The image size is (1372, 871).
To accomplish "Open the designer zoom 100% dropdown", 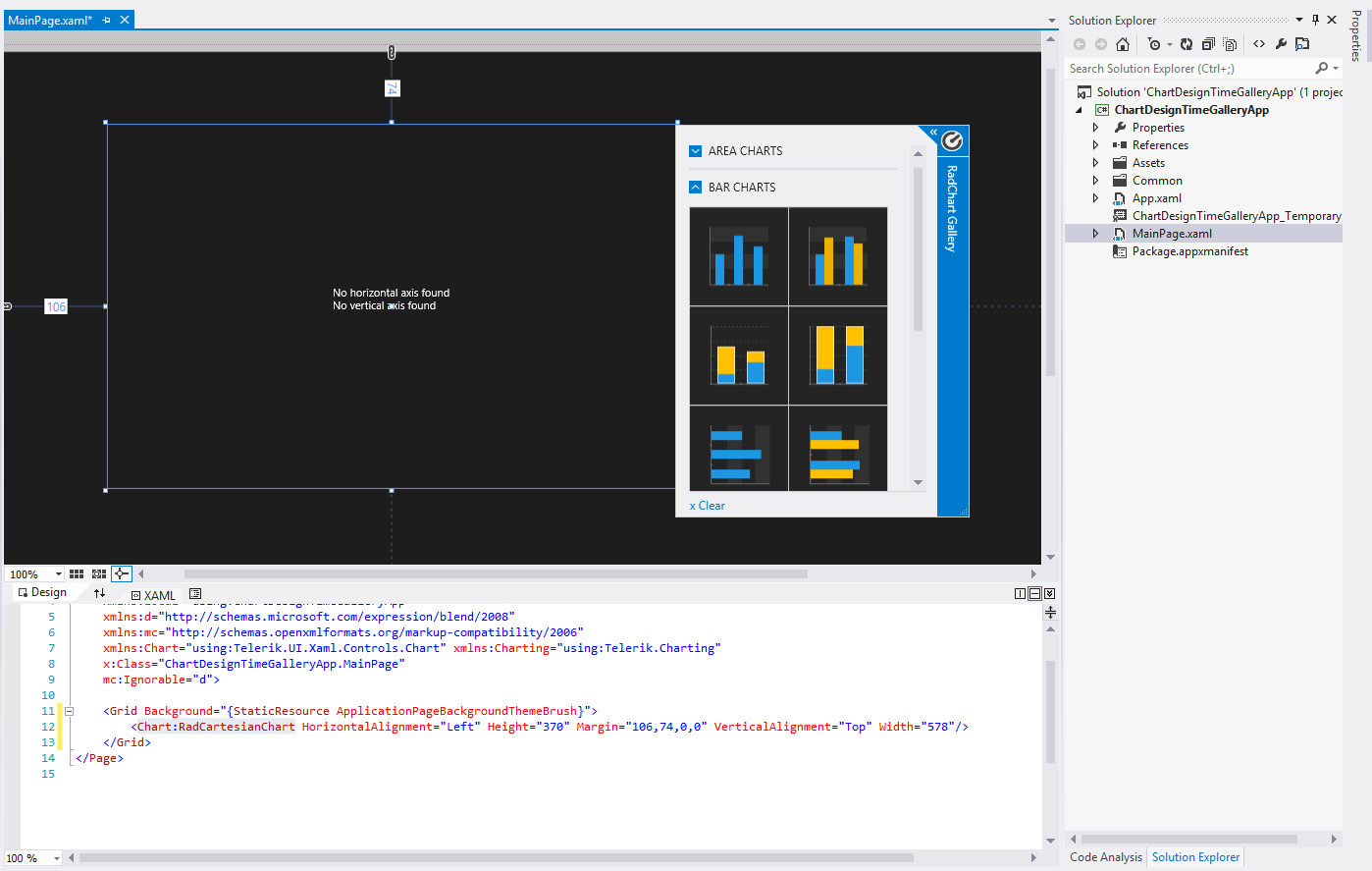I will click(x=59, y=574).
